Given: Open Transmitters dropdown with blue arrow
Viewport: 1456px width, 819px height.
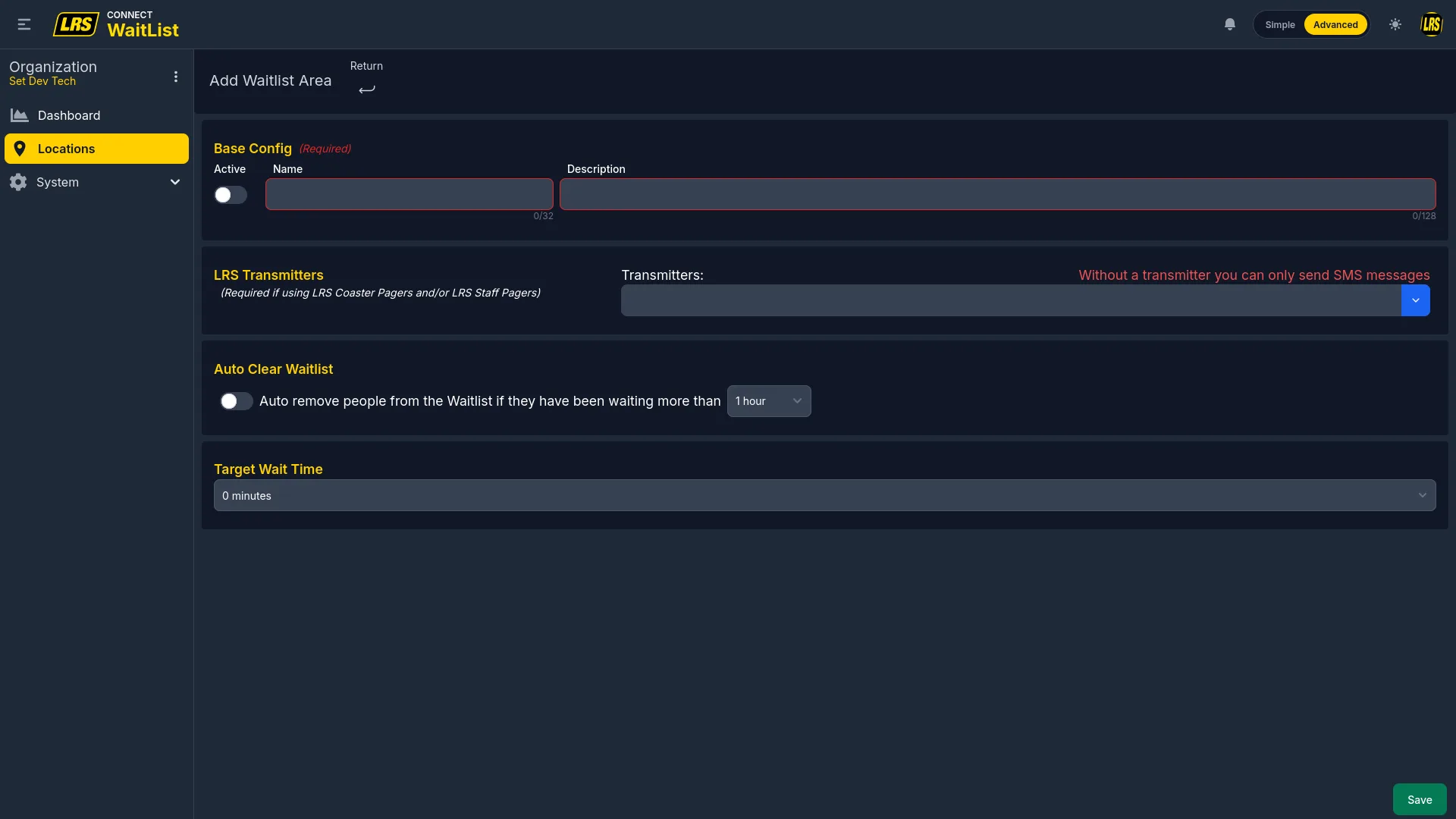Looking at the screenshot, I should point(1416,300).
